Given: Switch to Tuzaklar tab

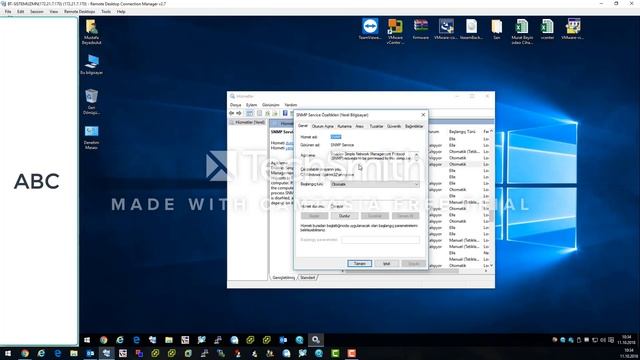Looking at the screenshot, I should pos(376,126).
